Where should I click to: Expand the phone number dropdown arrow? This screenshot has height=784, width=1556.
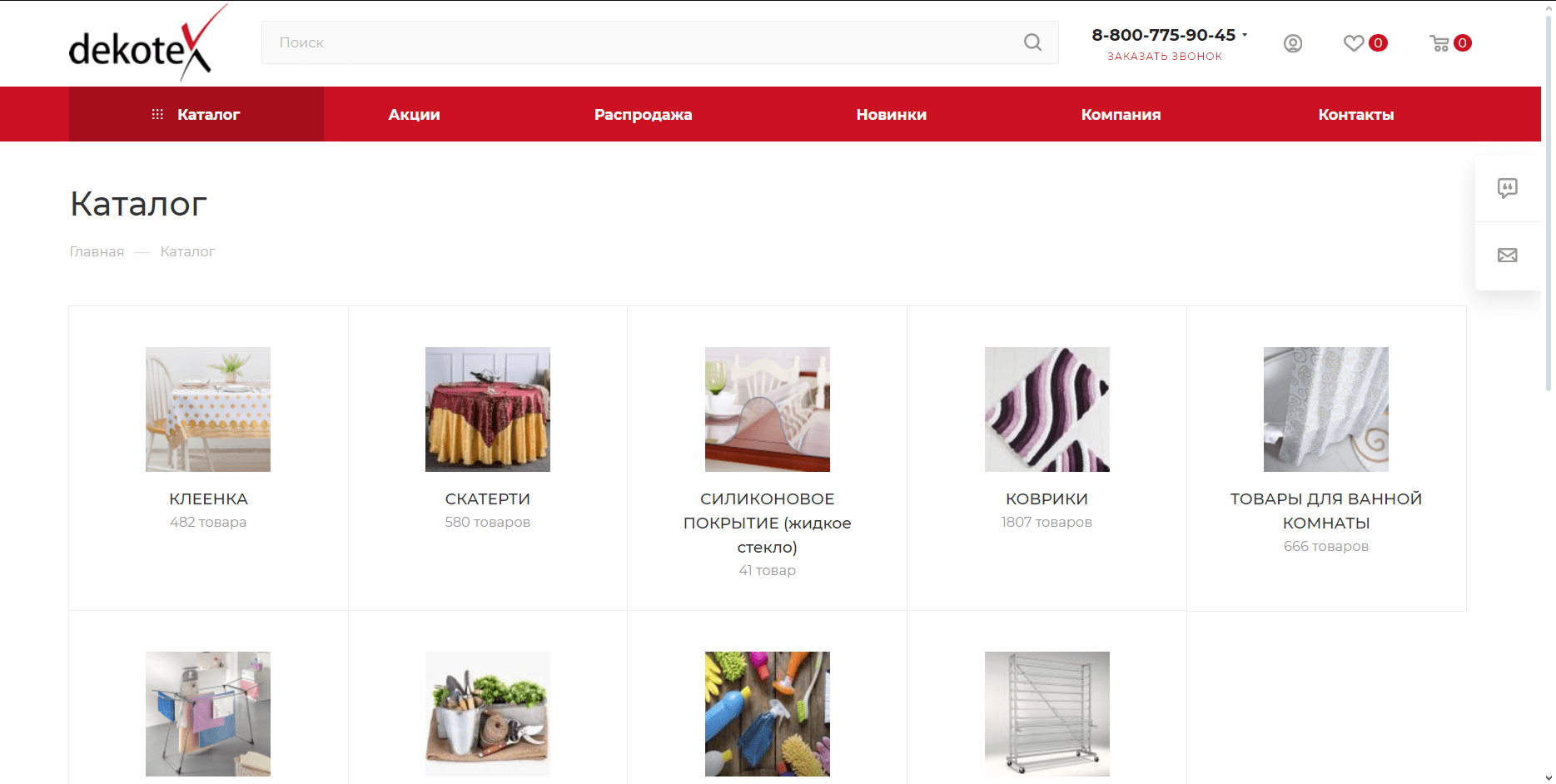(1245, 35)
